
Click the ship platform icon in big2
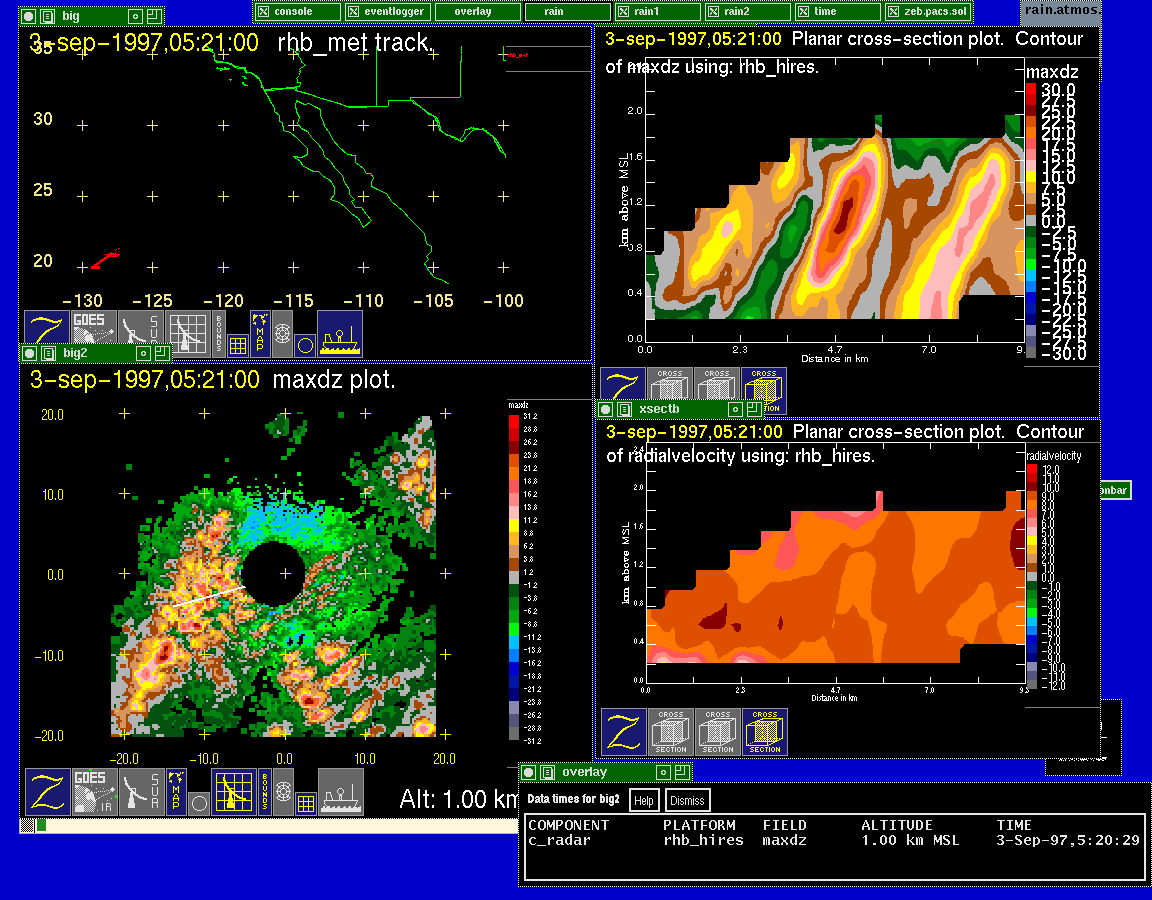[x=340, y=790]
